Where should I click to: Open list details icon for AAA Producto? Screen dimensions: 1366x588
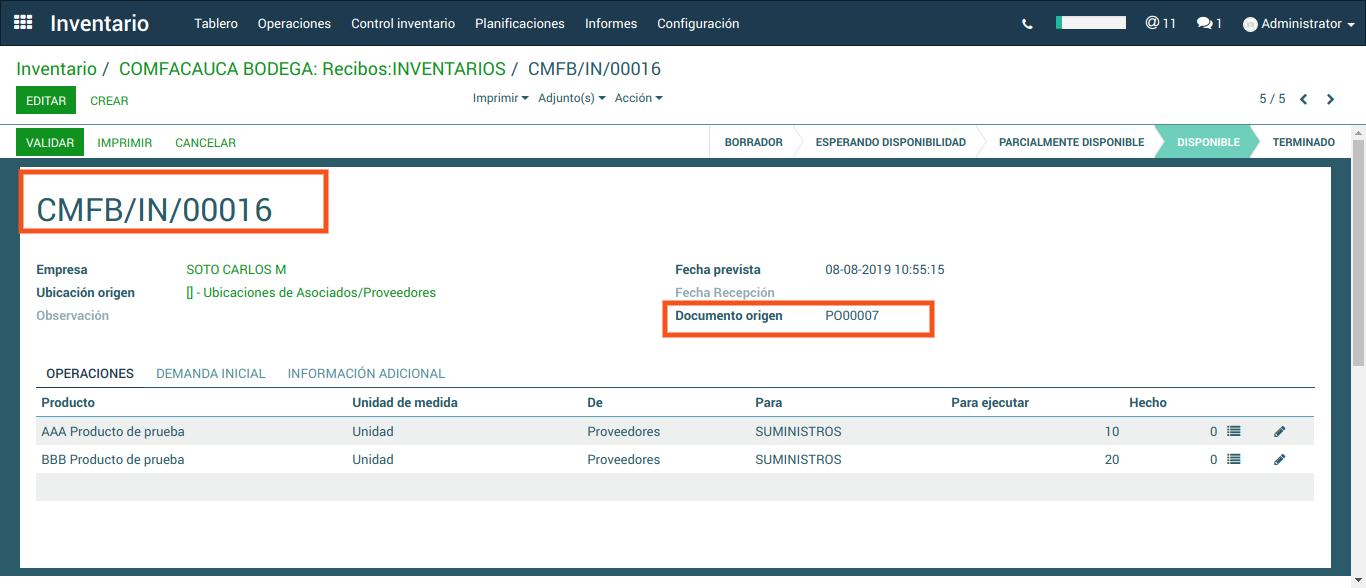click(x=1233, y=432)
